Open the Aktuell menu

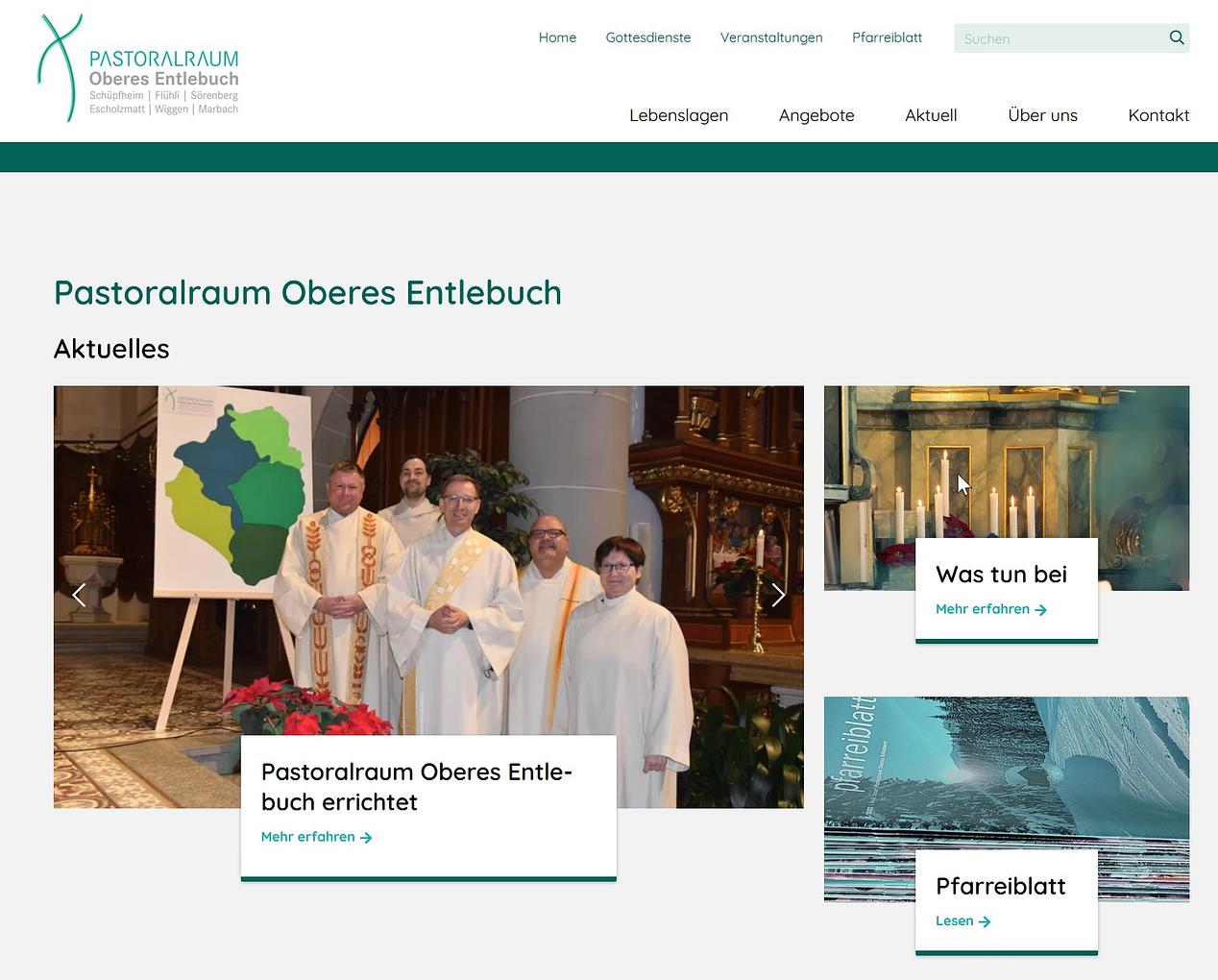click(931, 115)
